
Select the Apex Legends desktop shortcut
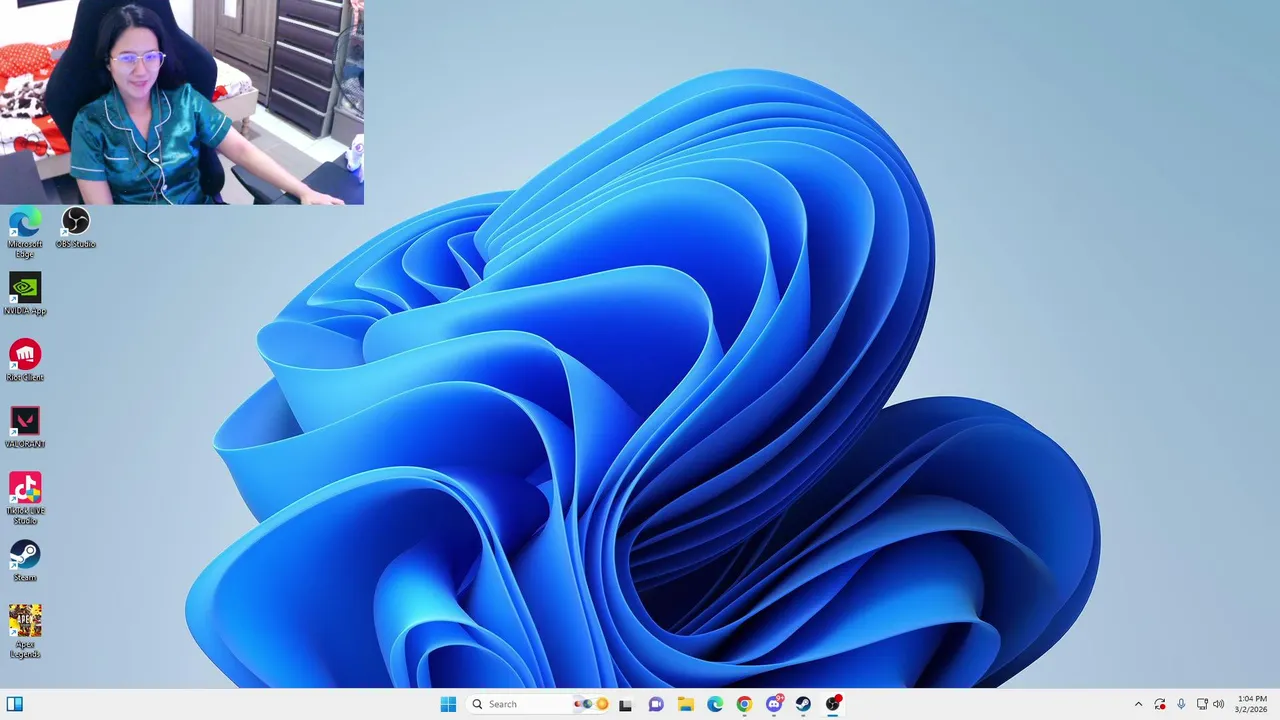25,632
